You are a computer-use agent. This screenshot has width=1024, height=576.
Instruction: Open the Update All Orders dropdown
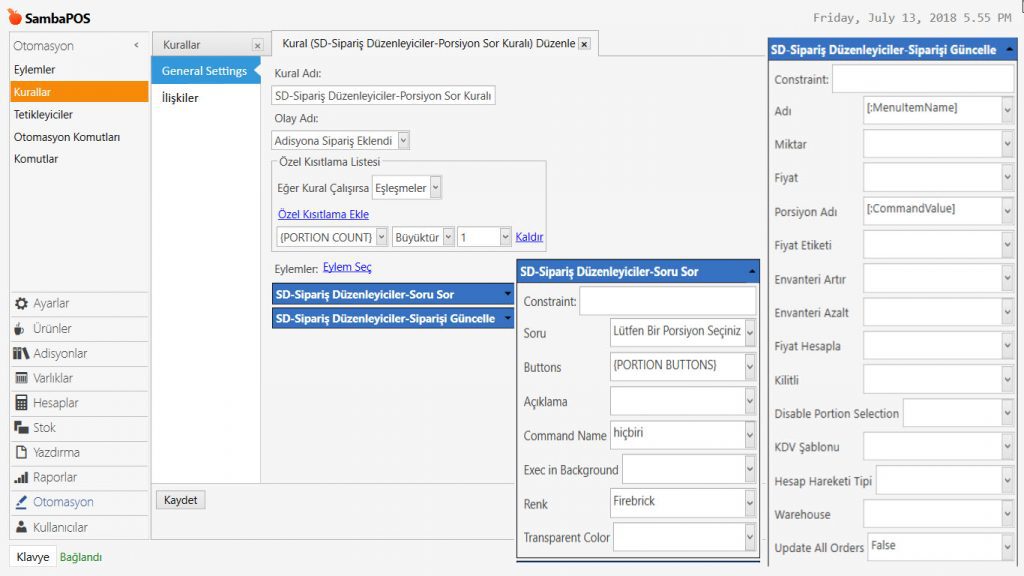1007,548
